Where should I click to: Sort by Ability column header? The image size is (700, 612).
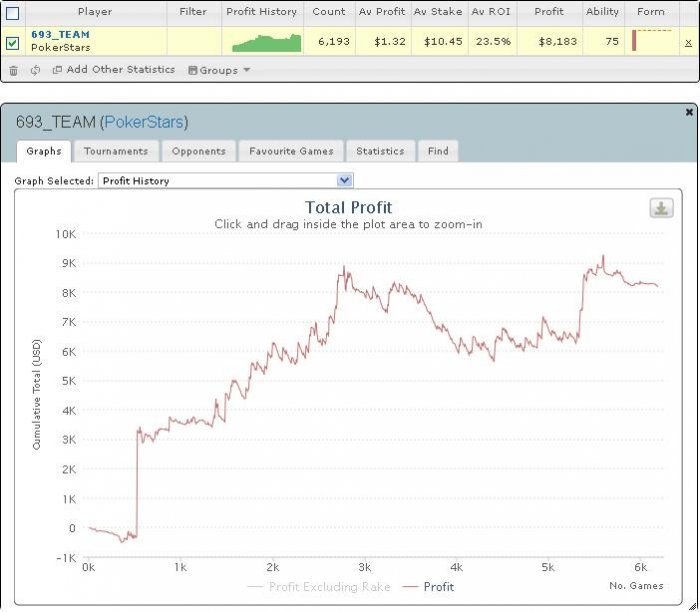(602, 12)
